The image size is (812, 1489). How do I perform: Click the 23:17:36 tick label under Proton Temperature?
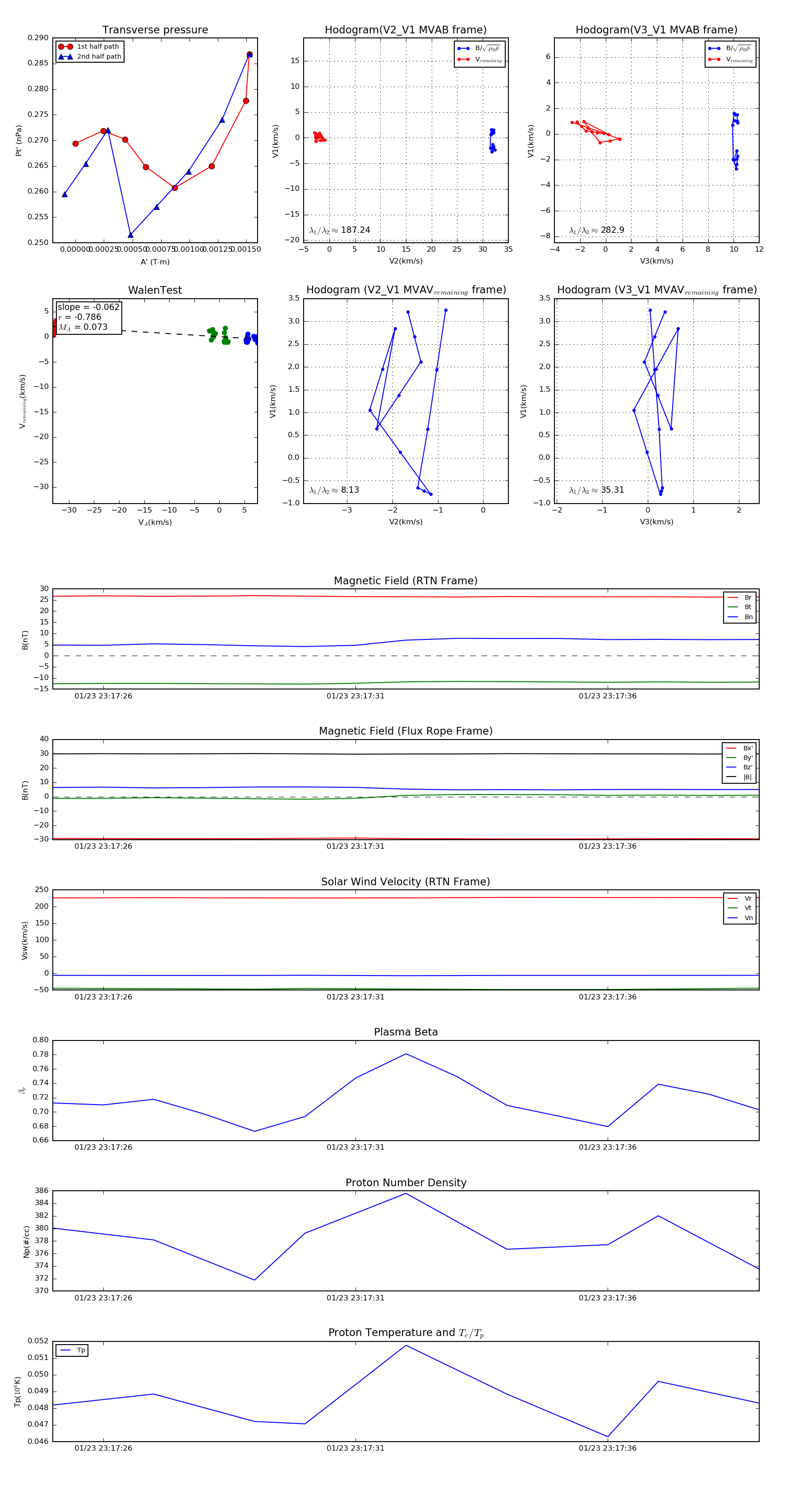click(x=607, y=1448)
